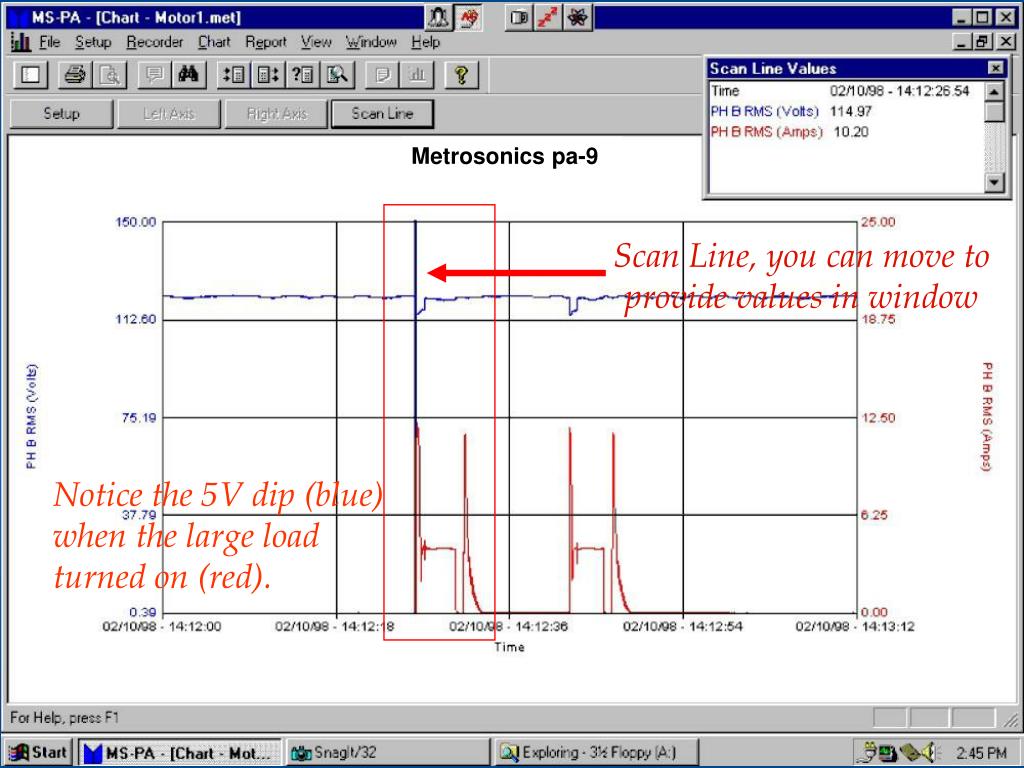Click the 02/10/98 - 14:12:00 time axis label
The height and width of the screenshot is (768, 1024).
coord(162,627)
